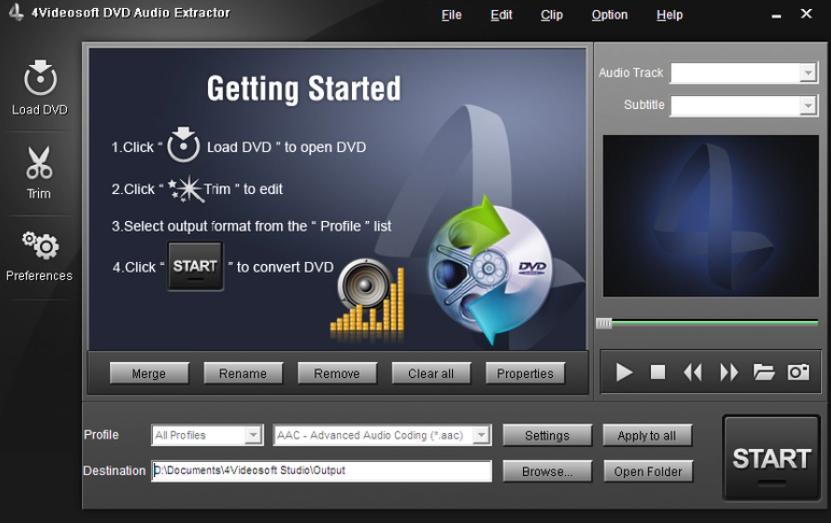Click the Destination path input field

click(321, 471)
